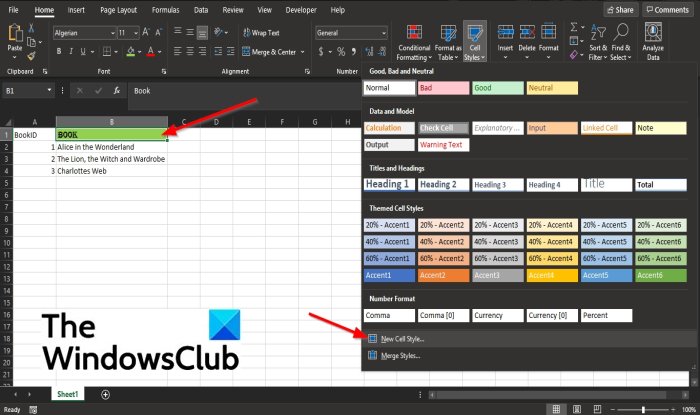The width and height of the screenshot is (700, 415).
Task: Open the Algerian font name dropdown
Action: tap(112, 33)
